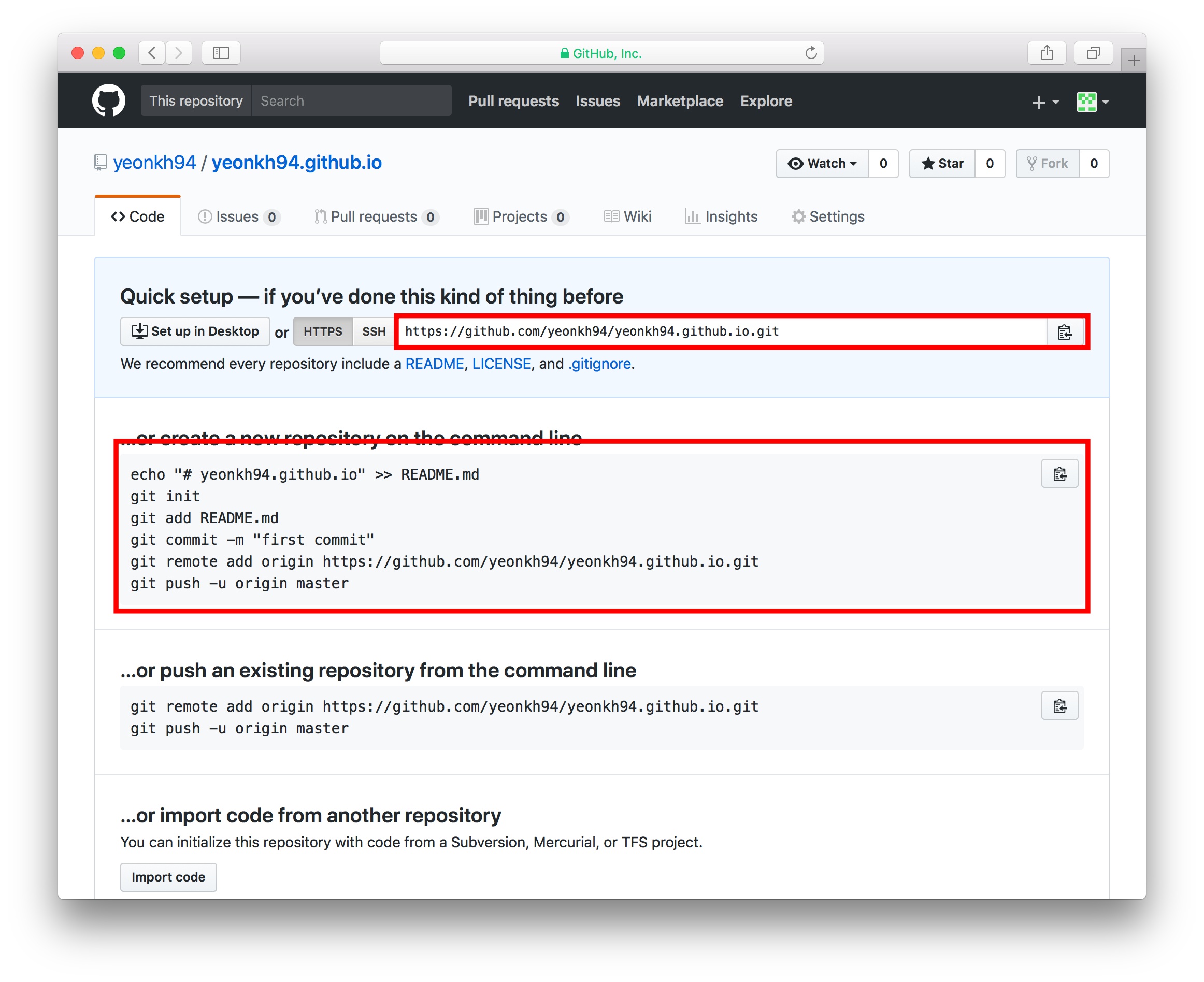Open a new tab with the plus button
Screen dimensions: 1204x982
coord(1133,61)
